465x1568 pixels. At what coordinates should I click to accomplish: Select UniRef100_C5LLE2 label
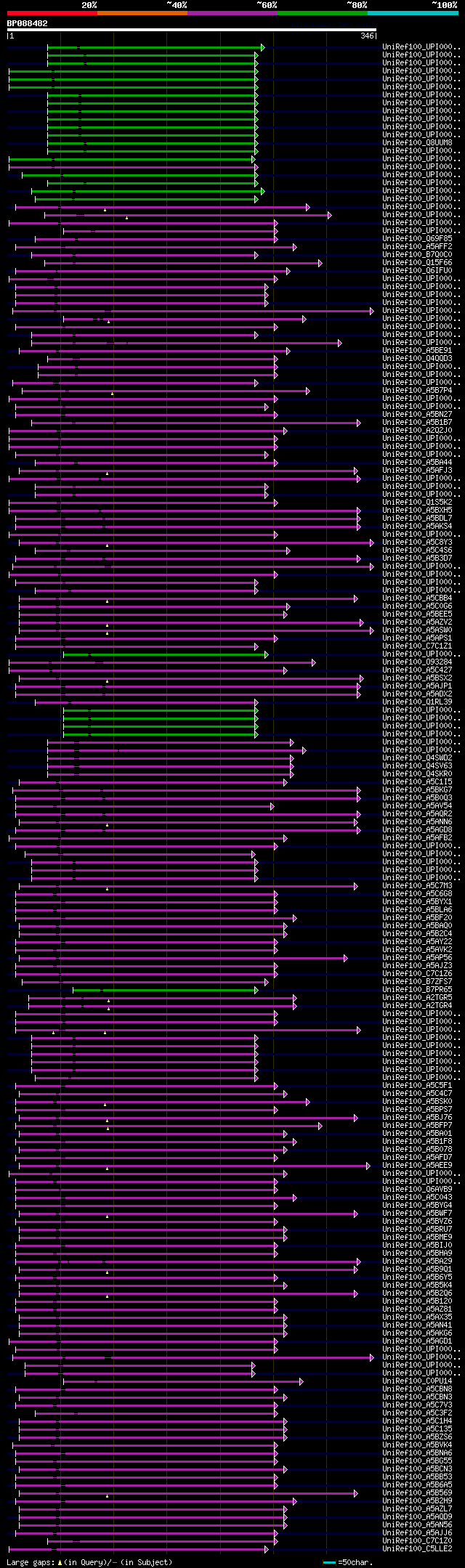[x=417, y=1549]
